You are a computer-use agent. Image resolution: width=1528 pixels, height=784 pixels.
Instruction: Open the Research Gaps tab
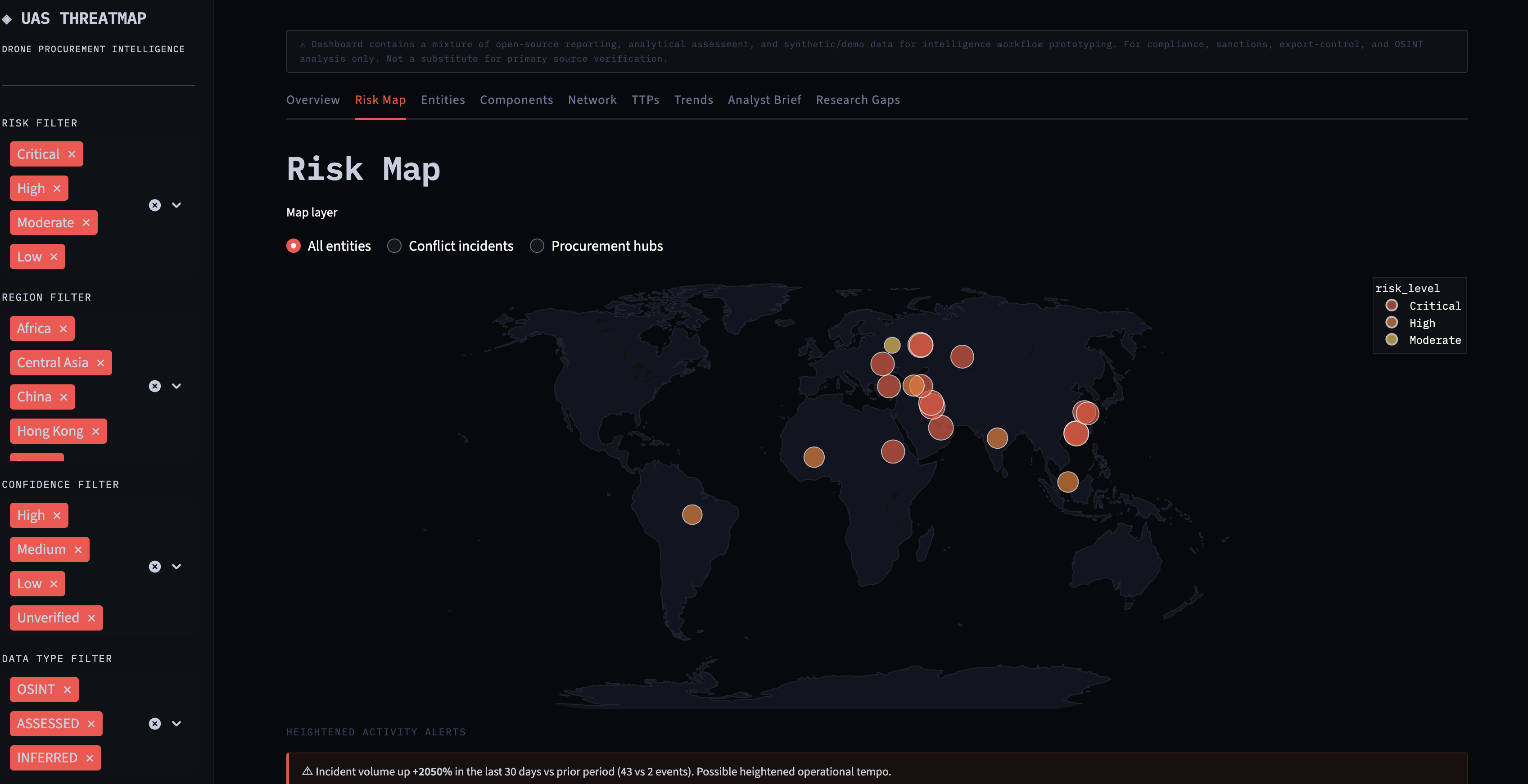tap(858, 100)
